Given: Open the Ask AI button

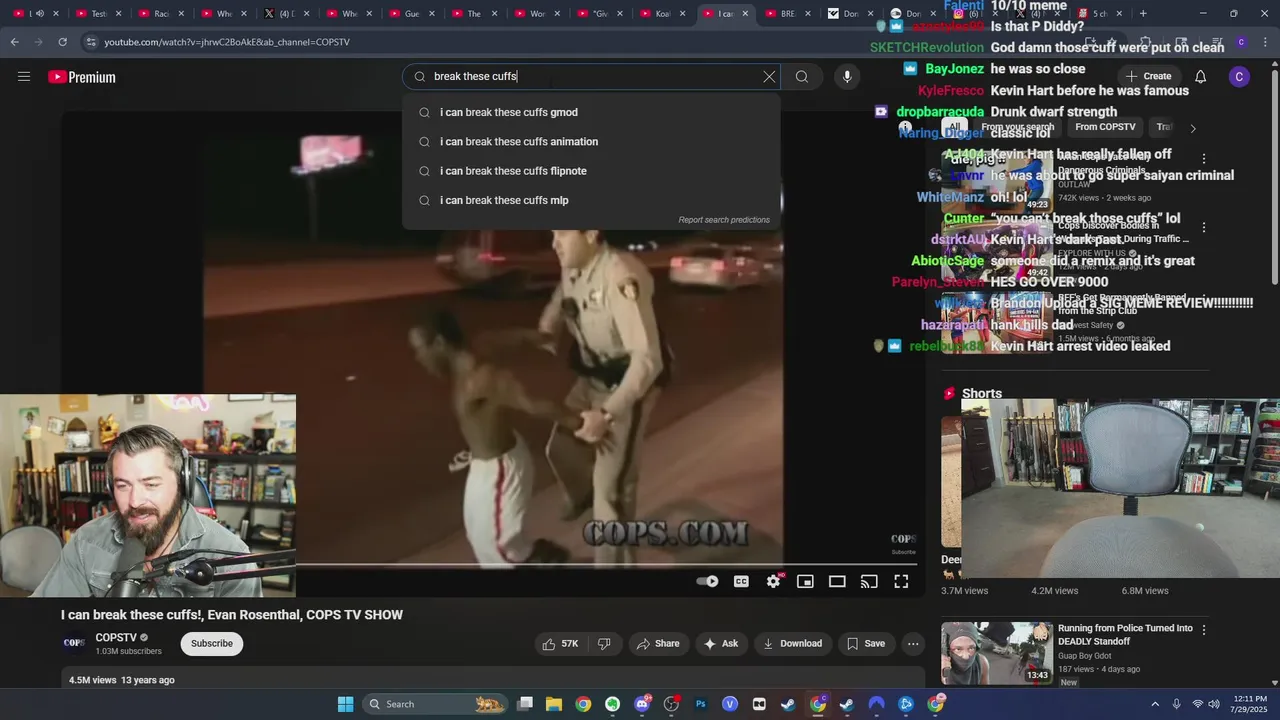Looking at the screenshot, I should point(722,643).
